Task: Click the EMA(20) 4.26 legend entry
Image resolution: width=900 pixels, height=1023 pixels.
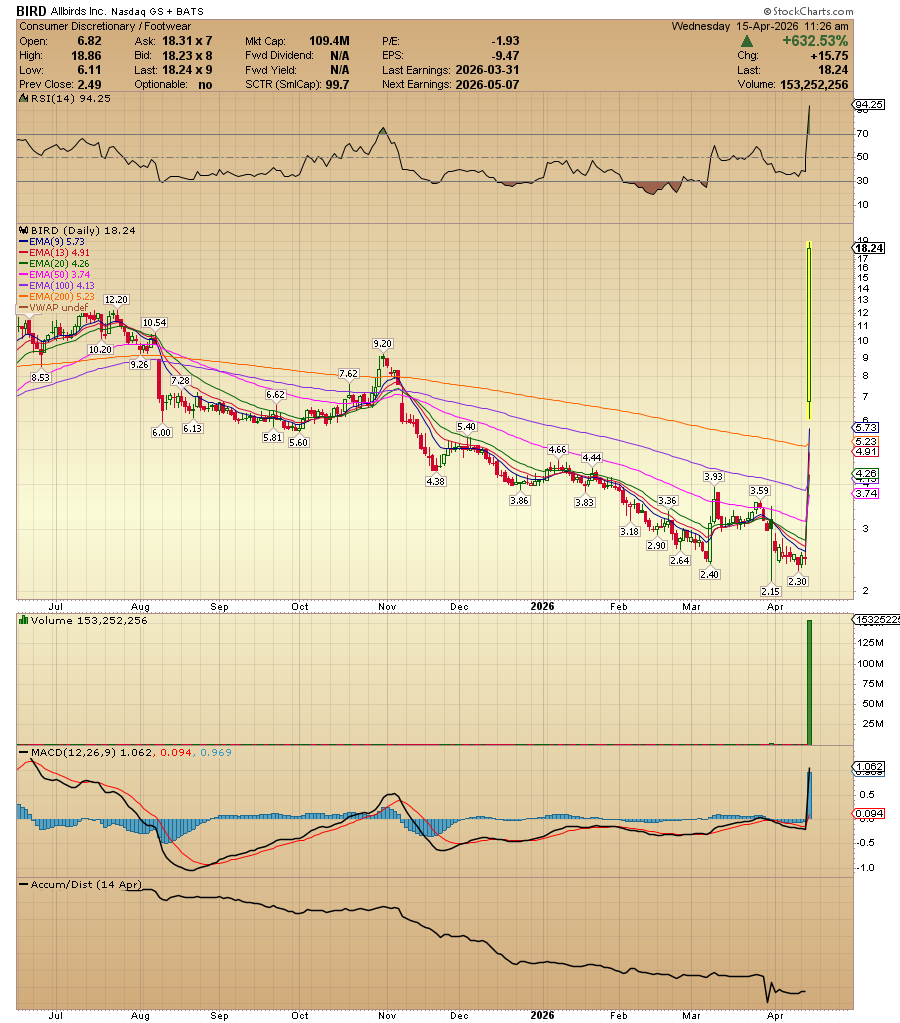Action: coord(55,264)
